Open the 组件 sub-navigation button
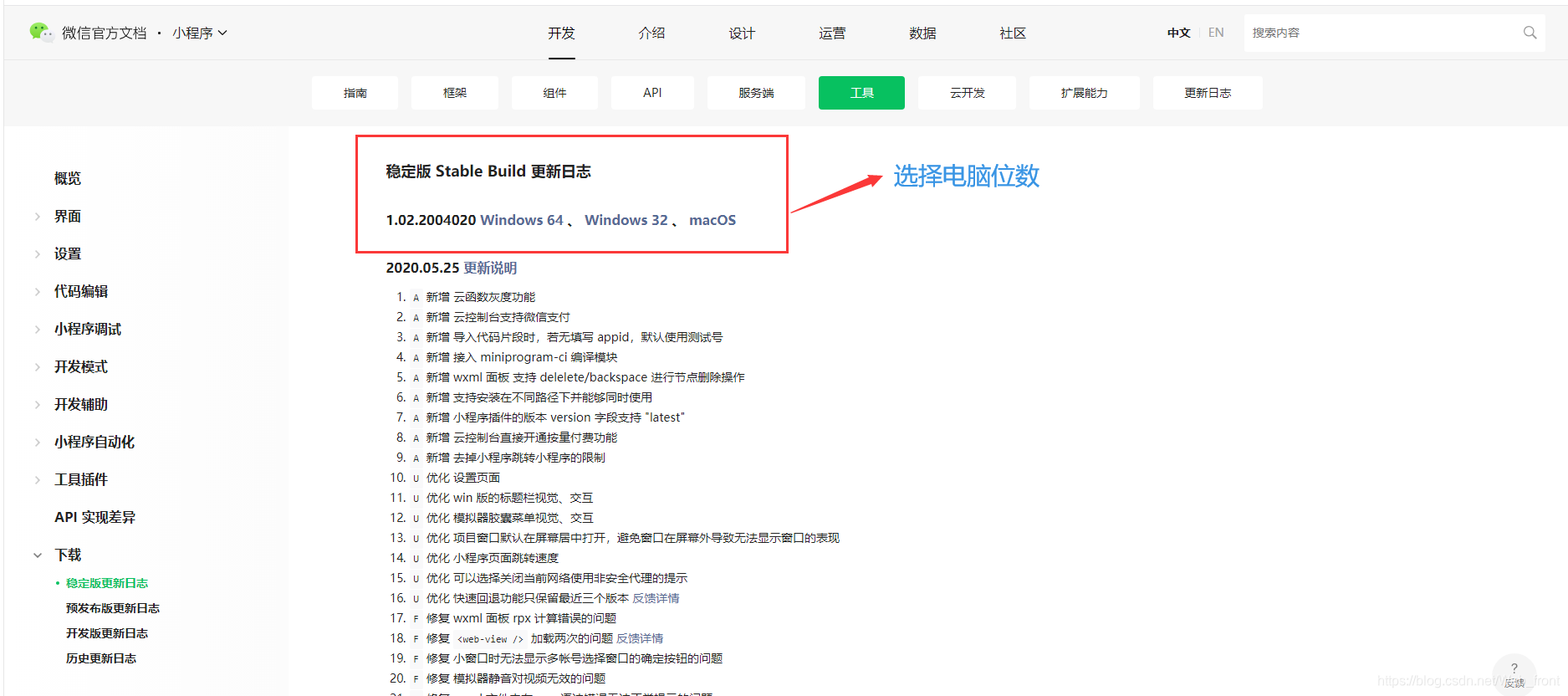 (554, 93)
